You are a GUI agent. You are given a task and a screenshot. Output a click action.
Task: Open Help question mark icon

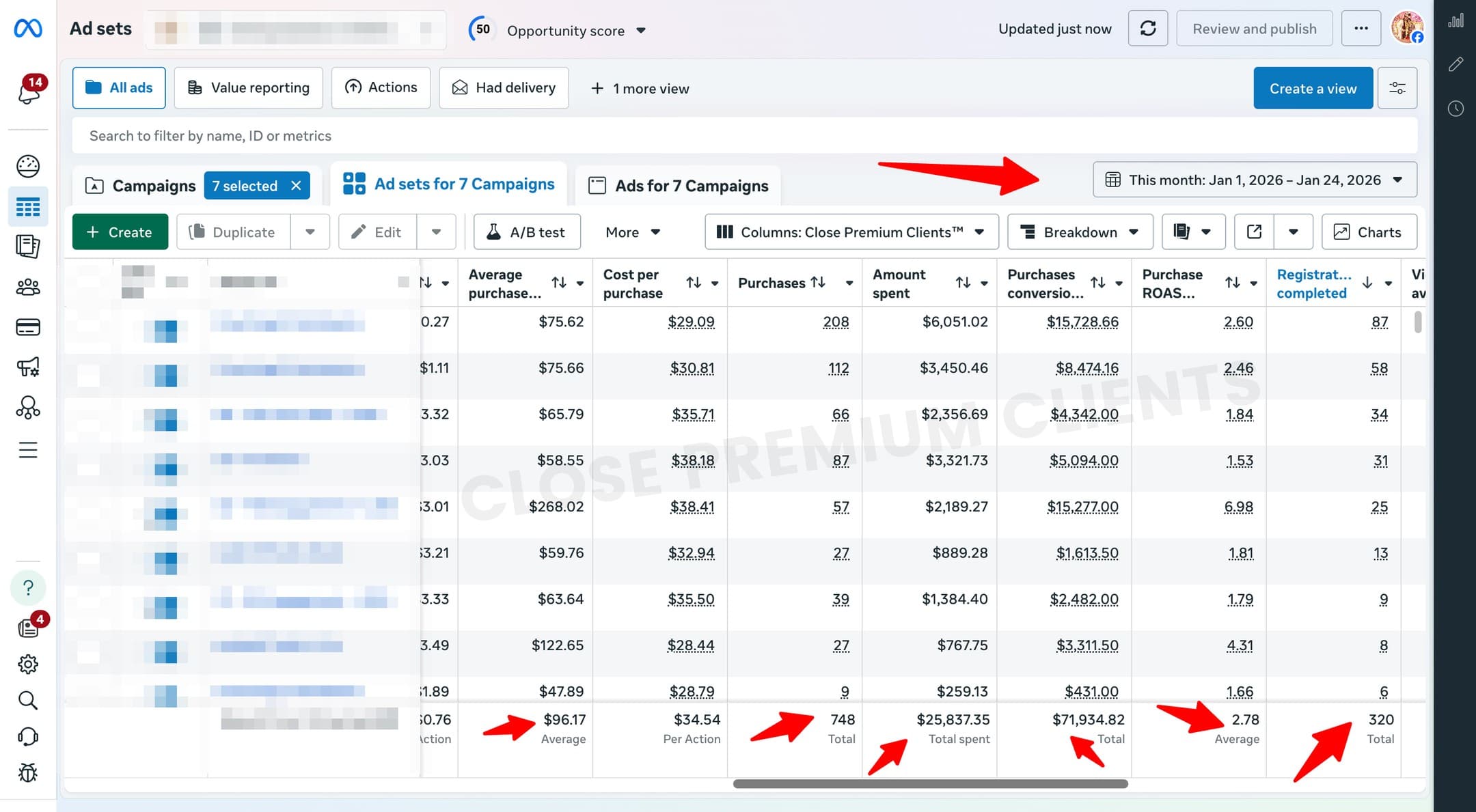[x=28, y=587]
